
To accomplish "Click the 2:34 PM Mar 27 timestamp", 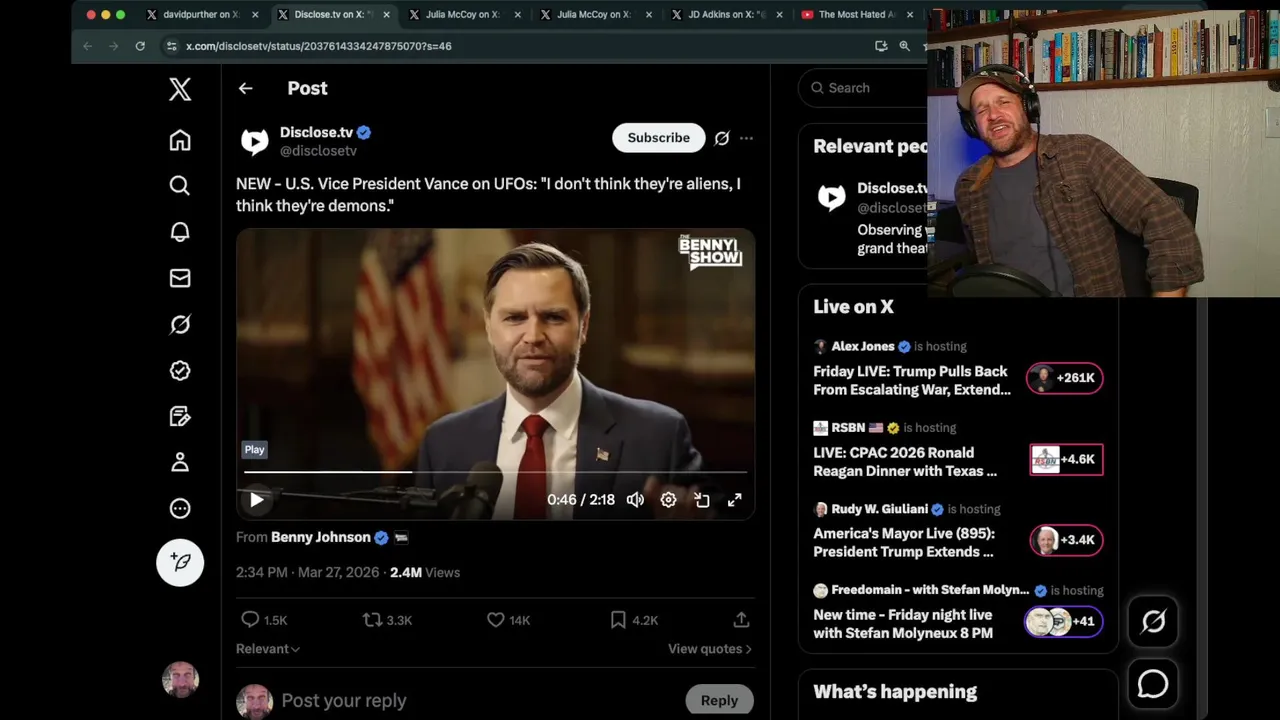I will (x=307, y=572).
